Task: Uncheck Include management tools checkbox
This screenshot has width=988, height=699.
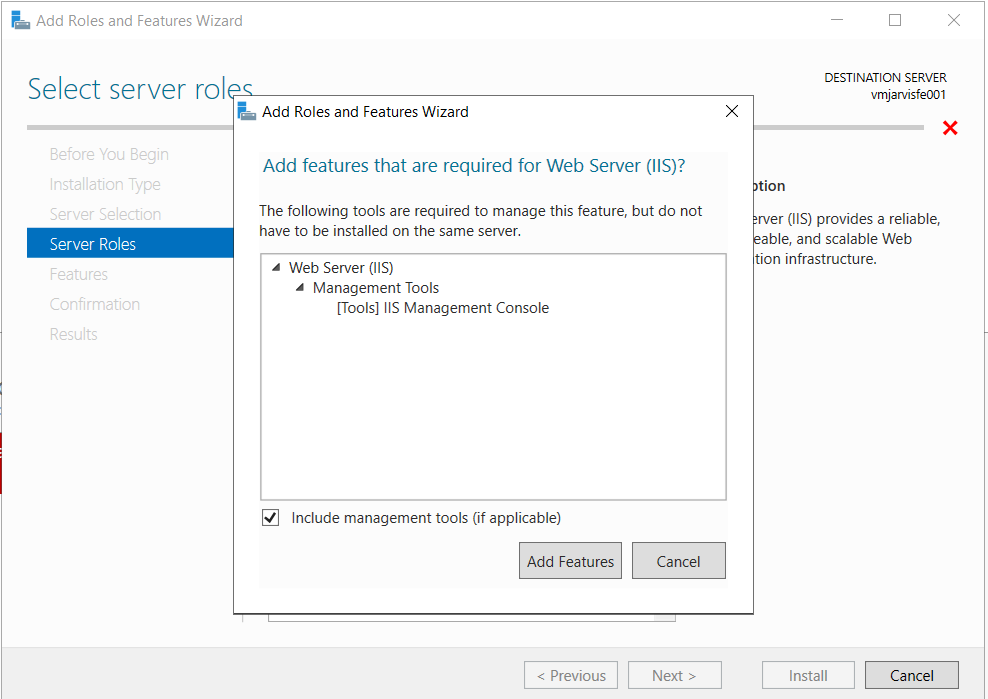Action: pyautogui.click(x=270, y=517)
